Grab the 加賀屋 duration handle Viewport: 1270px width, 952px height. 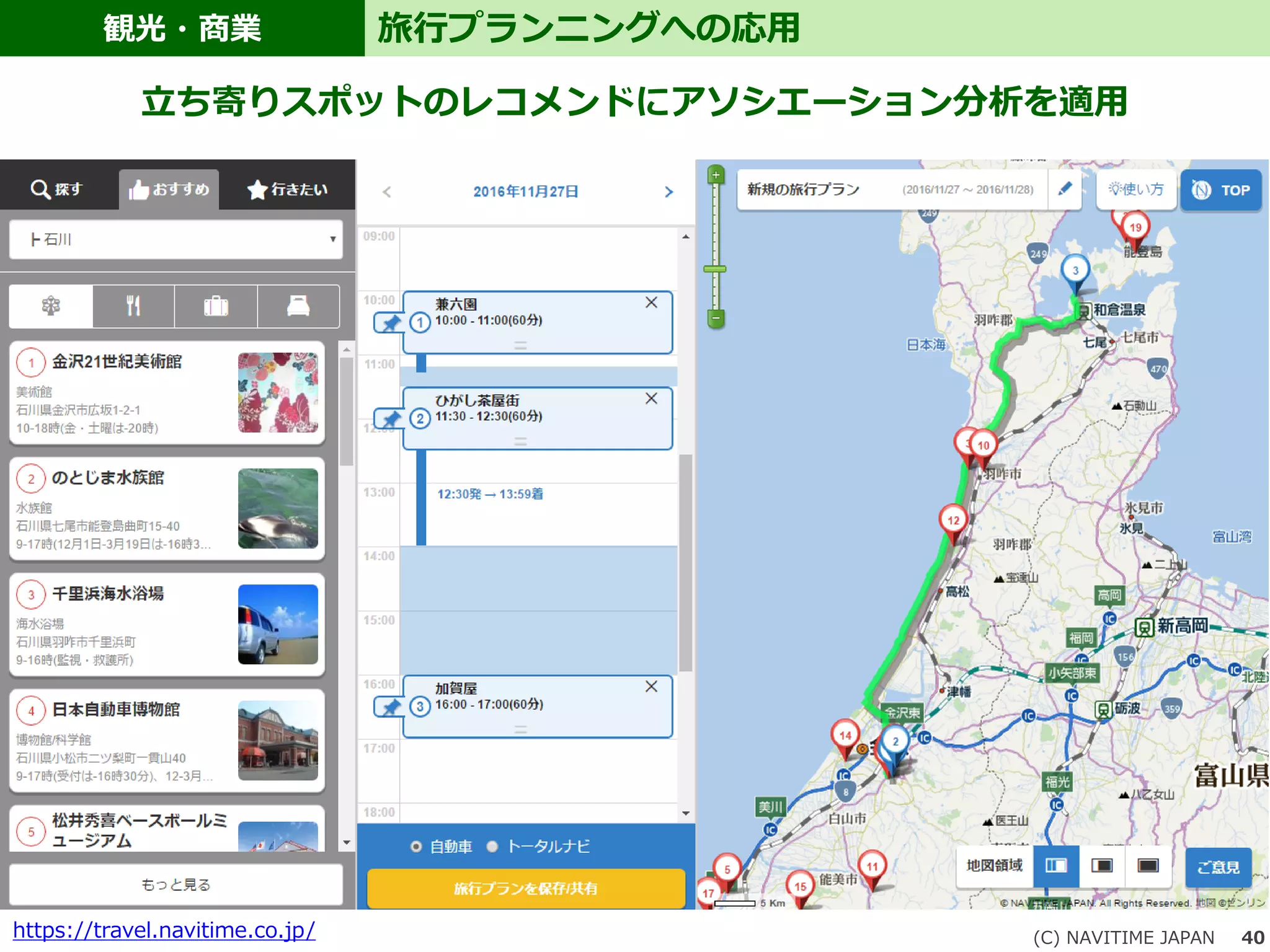coord(521,729)
